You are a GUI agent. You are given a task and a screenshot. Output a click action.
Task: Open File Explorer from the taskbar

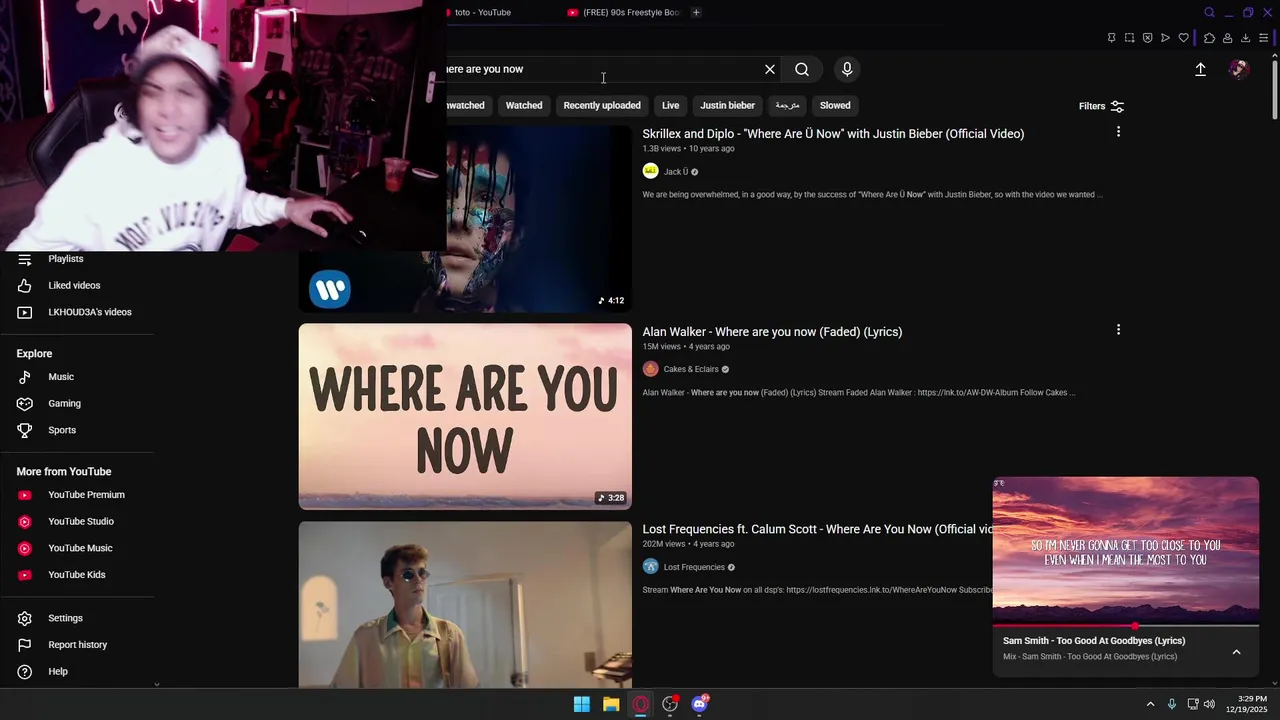pos(611,704)
